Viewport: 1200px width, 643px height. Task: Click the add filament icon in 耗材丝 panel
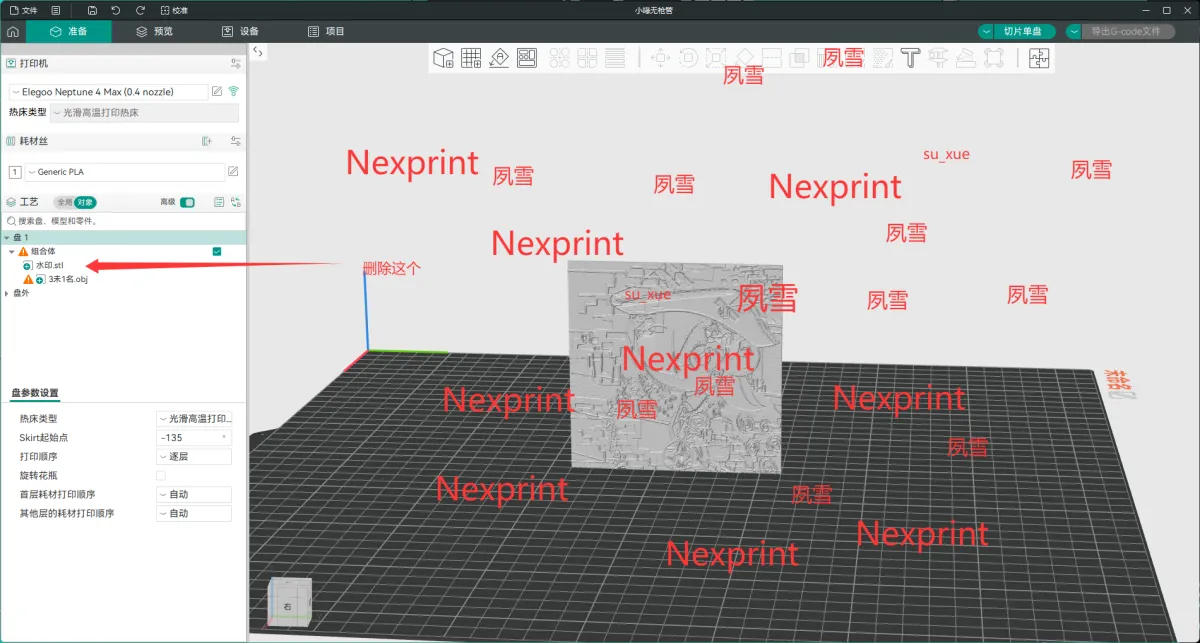pos(207,141)
